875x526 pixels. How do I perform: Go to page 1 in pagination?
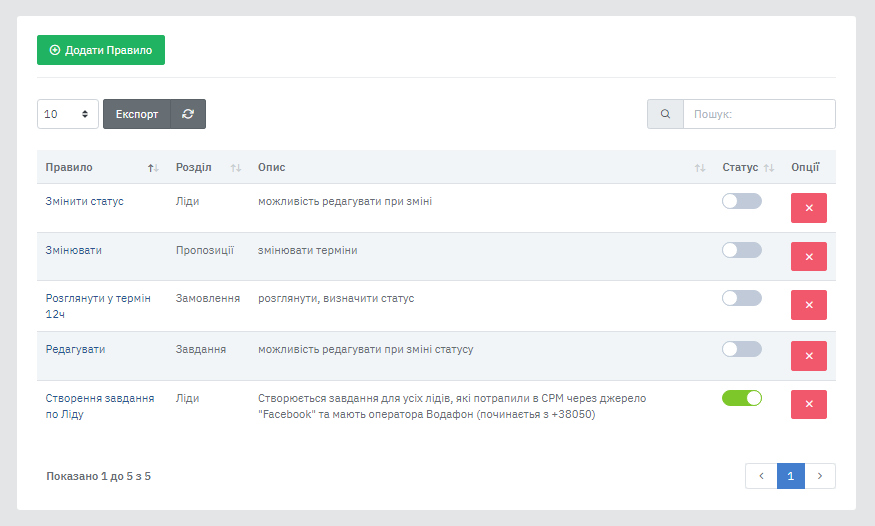[790, 476]
